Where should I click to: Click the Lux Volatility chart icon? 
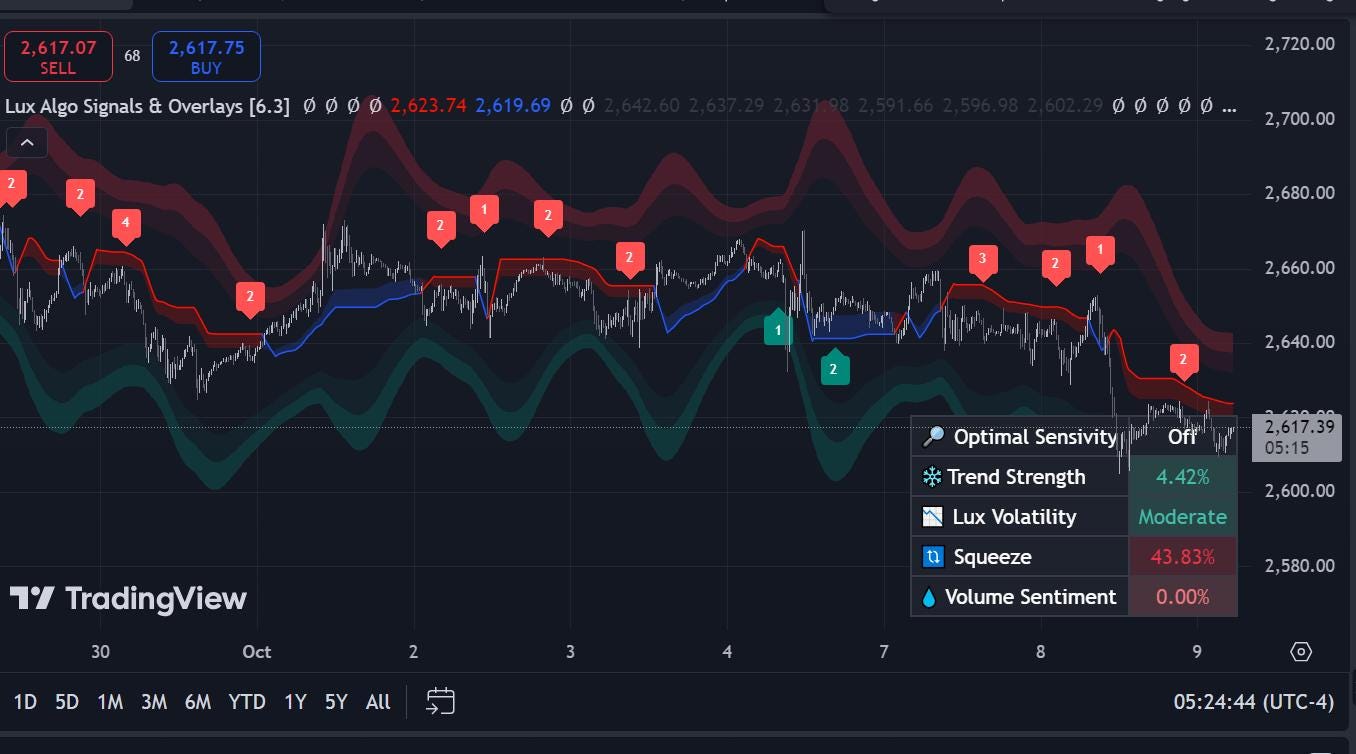pos(934,517)
